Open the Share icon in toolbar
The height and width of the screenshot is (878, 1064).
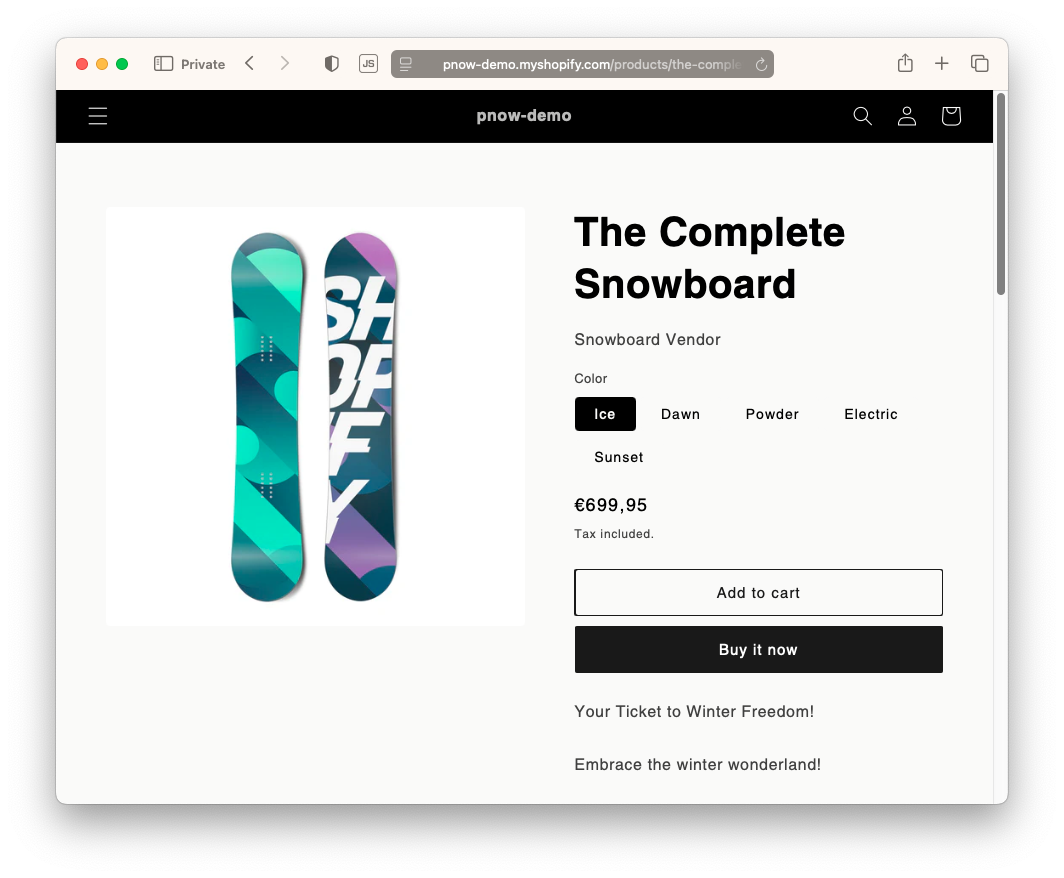[905, 63]
